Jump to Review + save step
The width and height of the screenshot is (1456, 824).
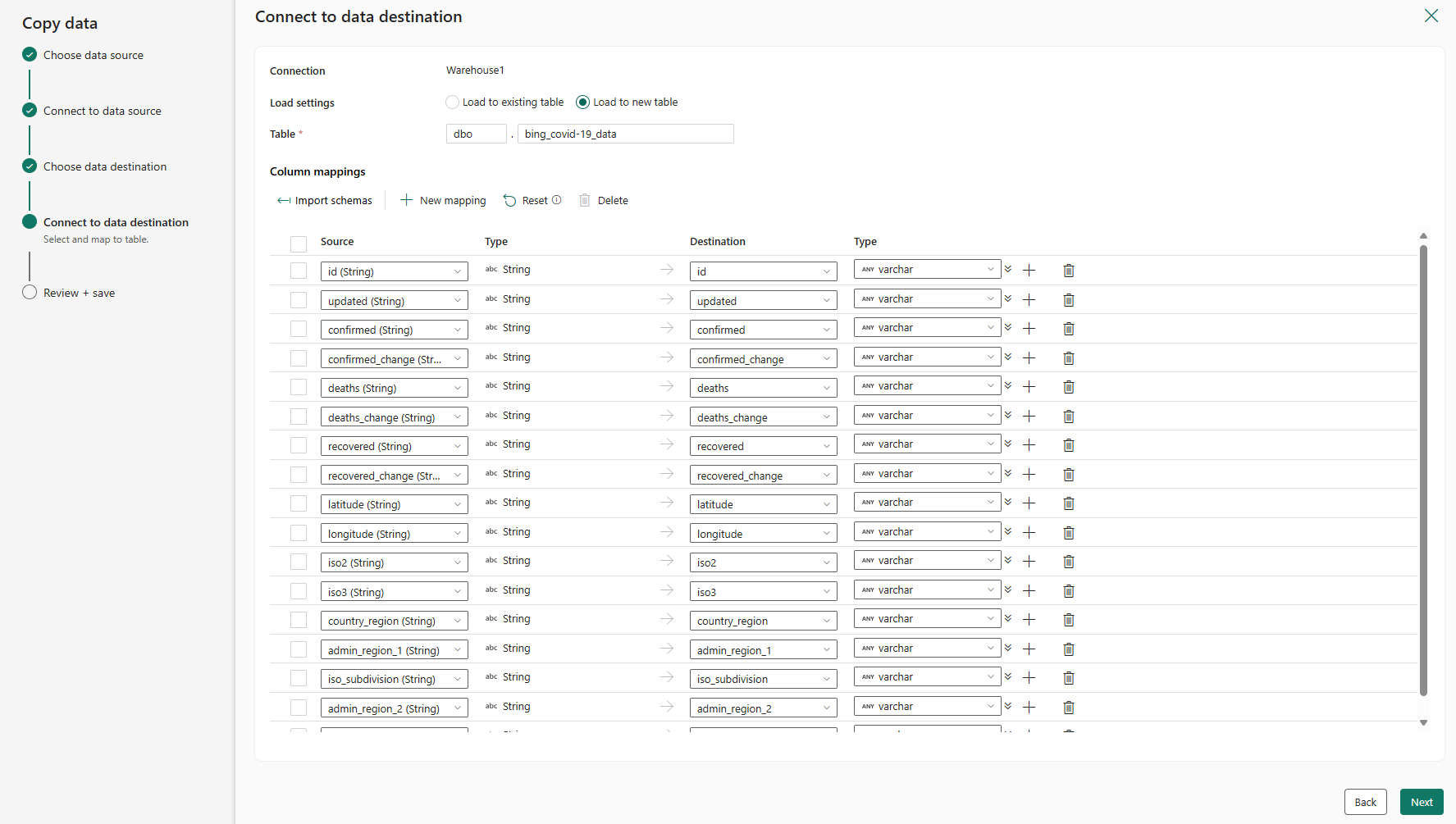(79, 293)
